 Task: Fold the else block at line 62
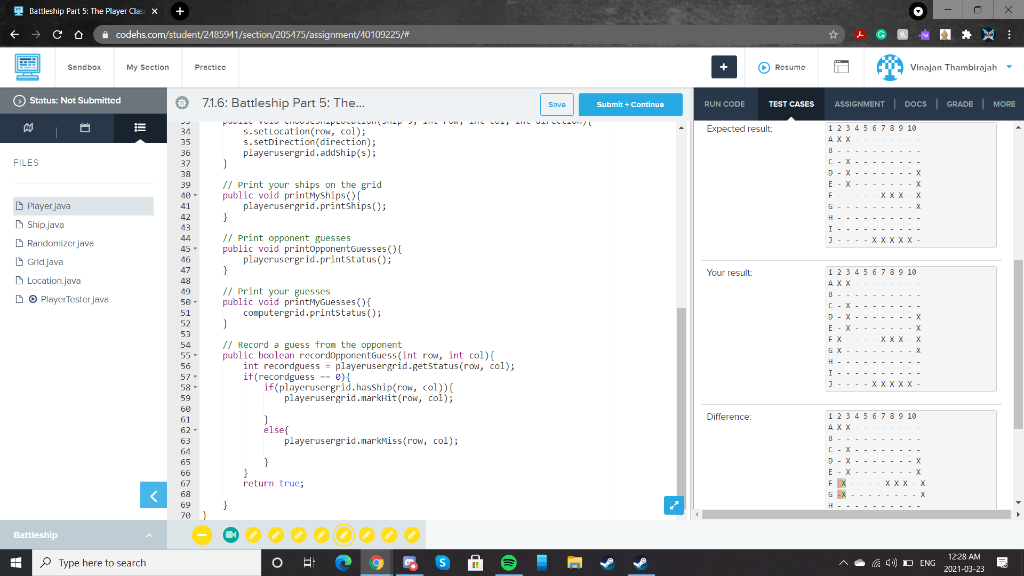coord(195,430)
